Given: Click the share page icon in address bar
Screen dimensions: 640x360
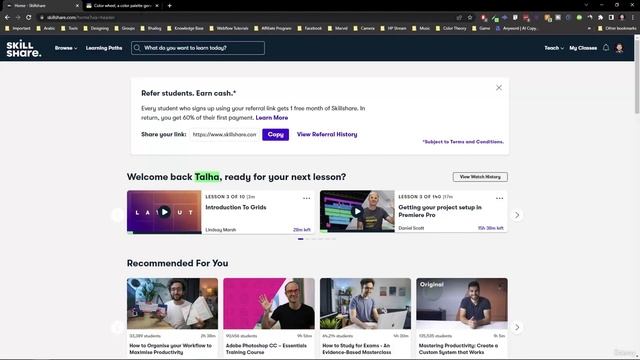Looking at the screenshot, I should 459,18.
